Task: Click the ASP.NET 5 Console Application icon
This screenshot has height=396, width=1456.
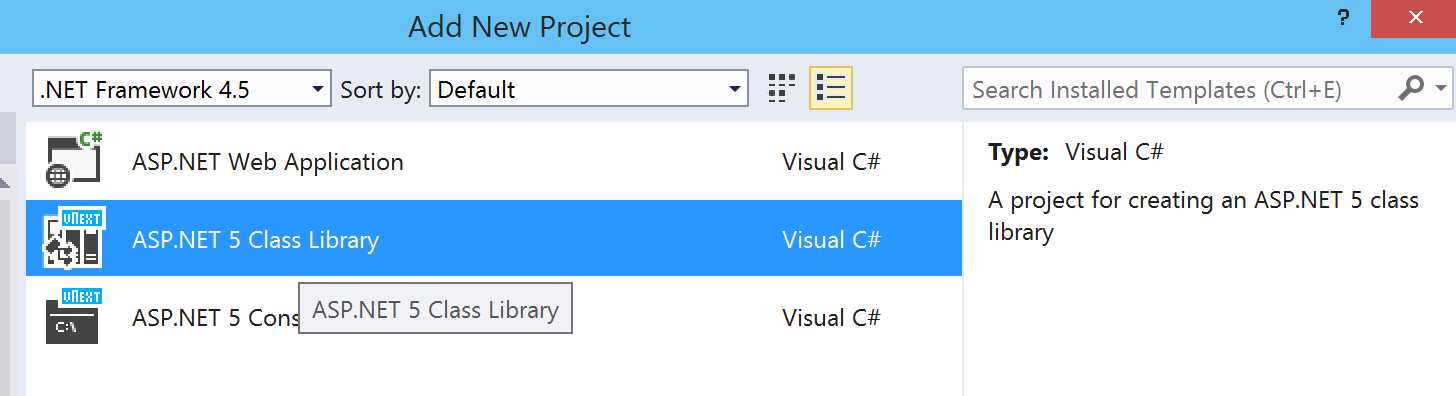Action: coord(74,317)
